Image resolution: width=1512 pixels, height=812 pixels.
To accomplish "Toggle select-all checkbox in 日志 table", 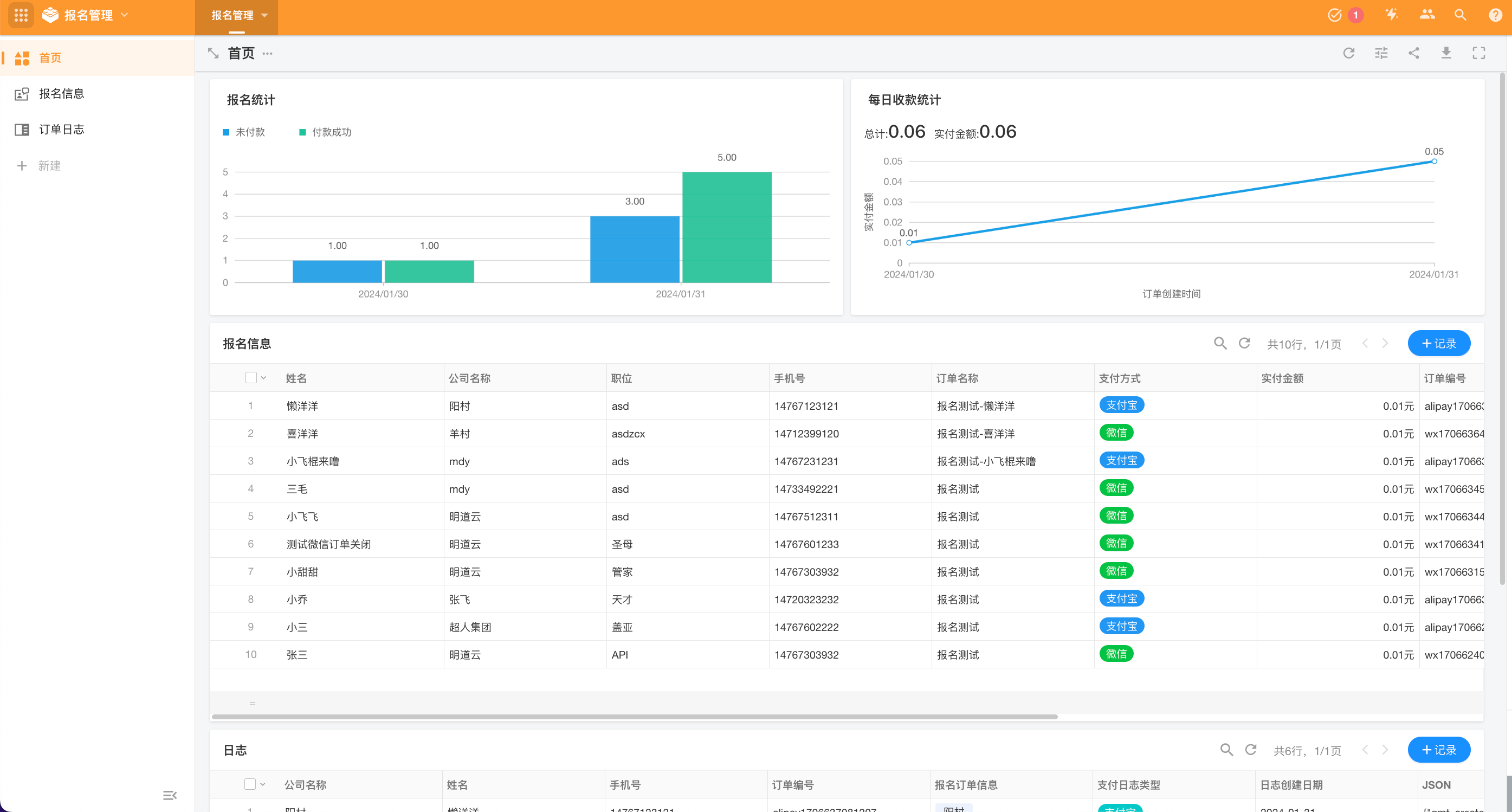I will [x=250, y=784].
